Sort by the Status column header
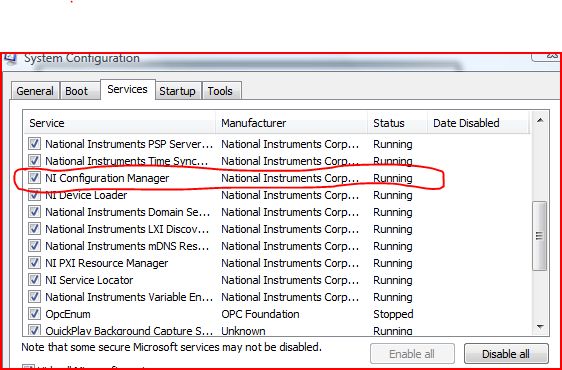 (397, 123)
